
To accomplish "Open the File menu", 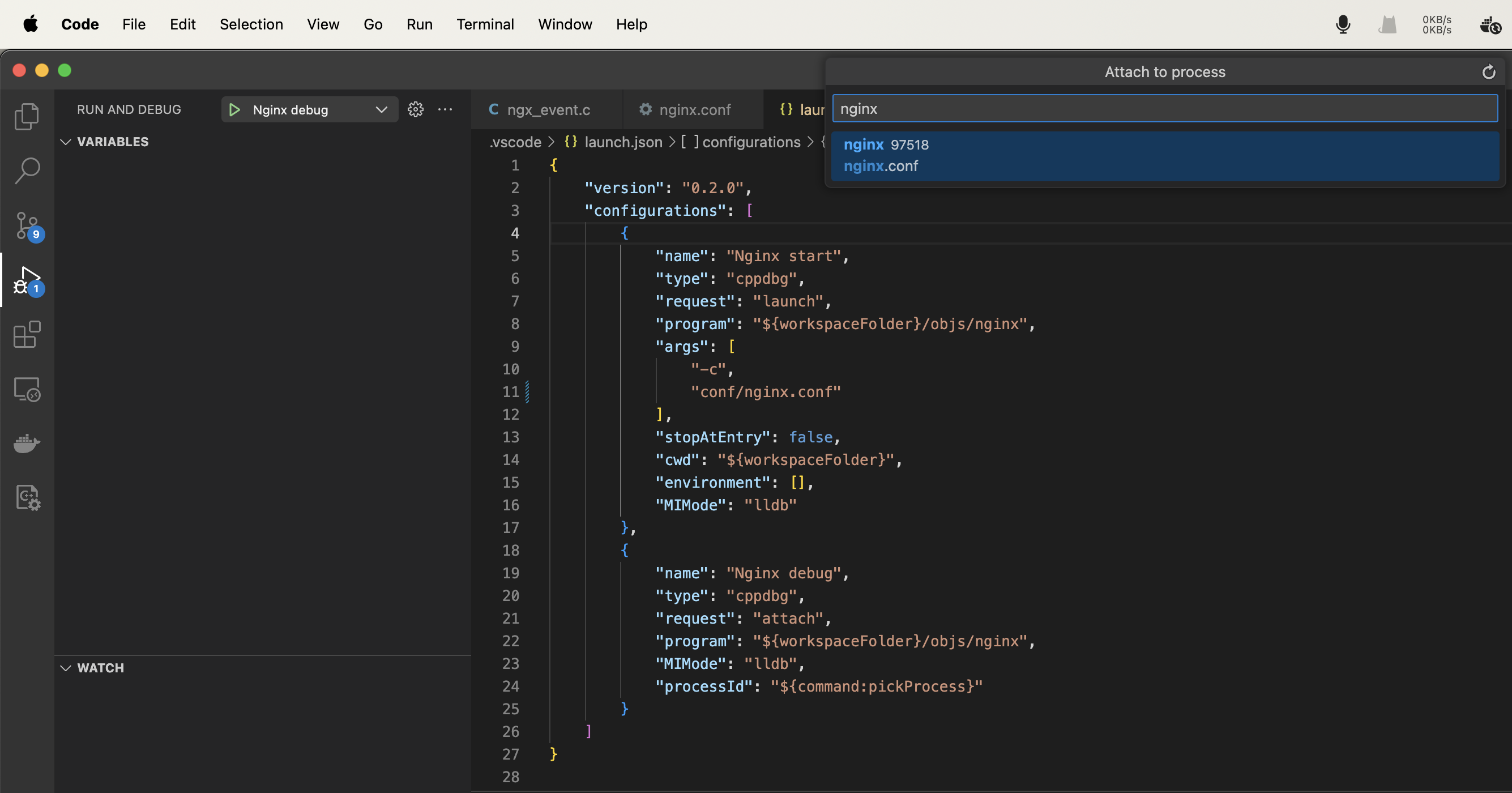I will click(134, 24).
